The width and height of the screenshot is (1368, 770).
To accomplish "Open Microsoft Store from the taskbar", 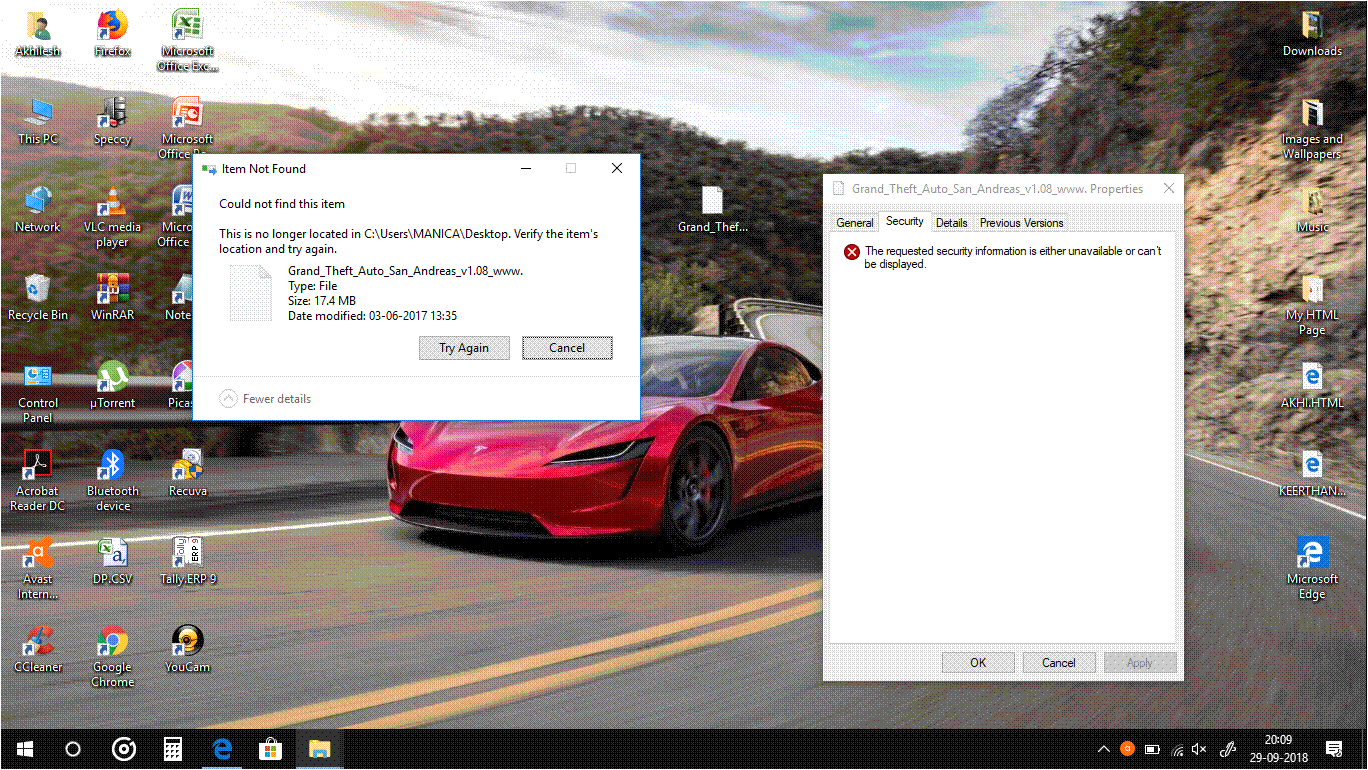I will (270, 749).
